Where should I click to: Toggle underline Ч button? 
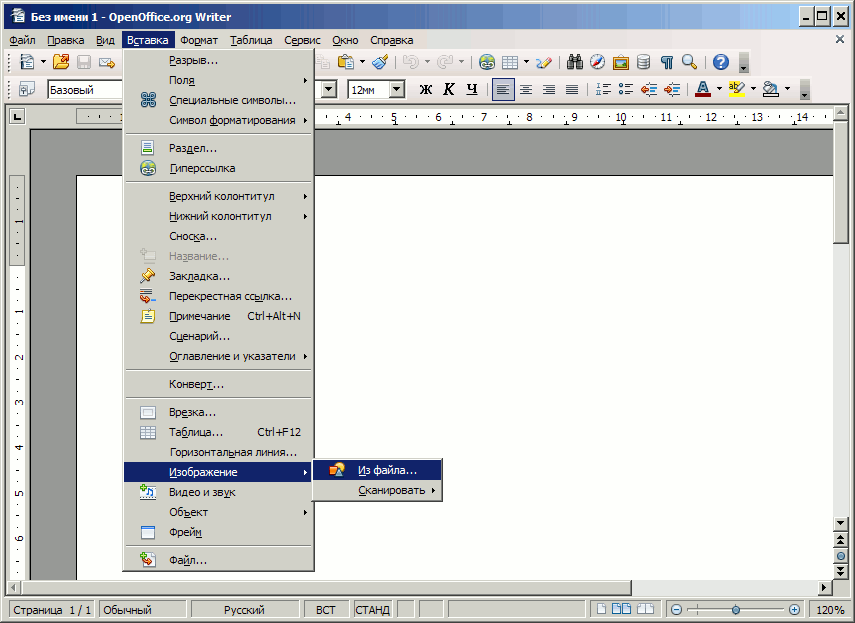pyautogui.click(x=472, y=89)
